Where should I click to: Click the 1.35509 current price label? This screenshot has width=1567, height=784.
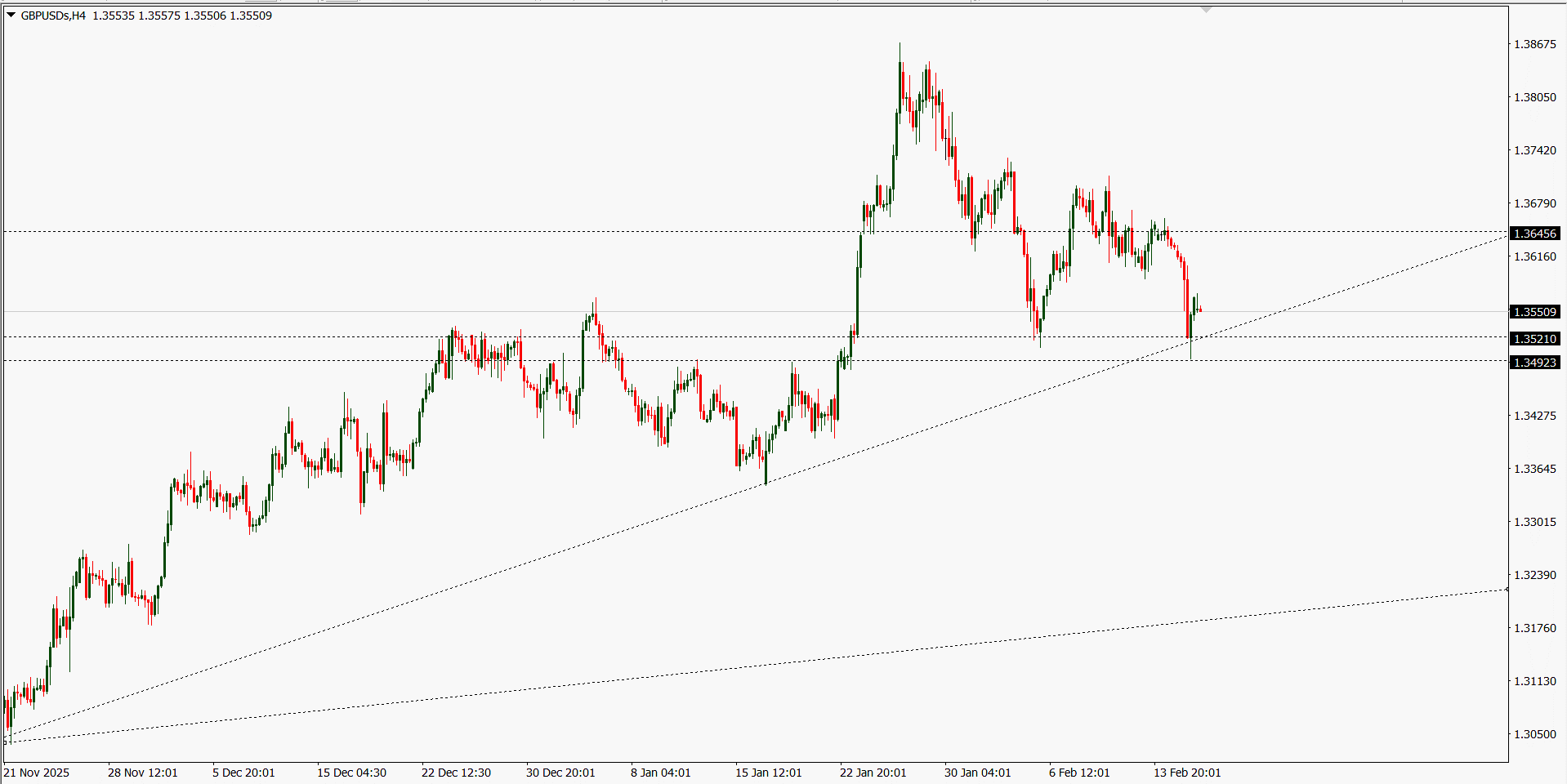click(1535, 312)
